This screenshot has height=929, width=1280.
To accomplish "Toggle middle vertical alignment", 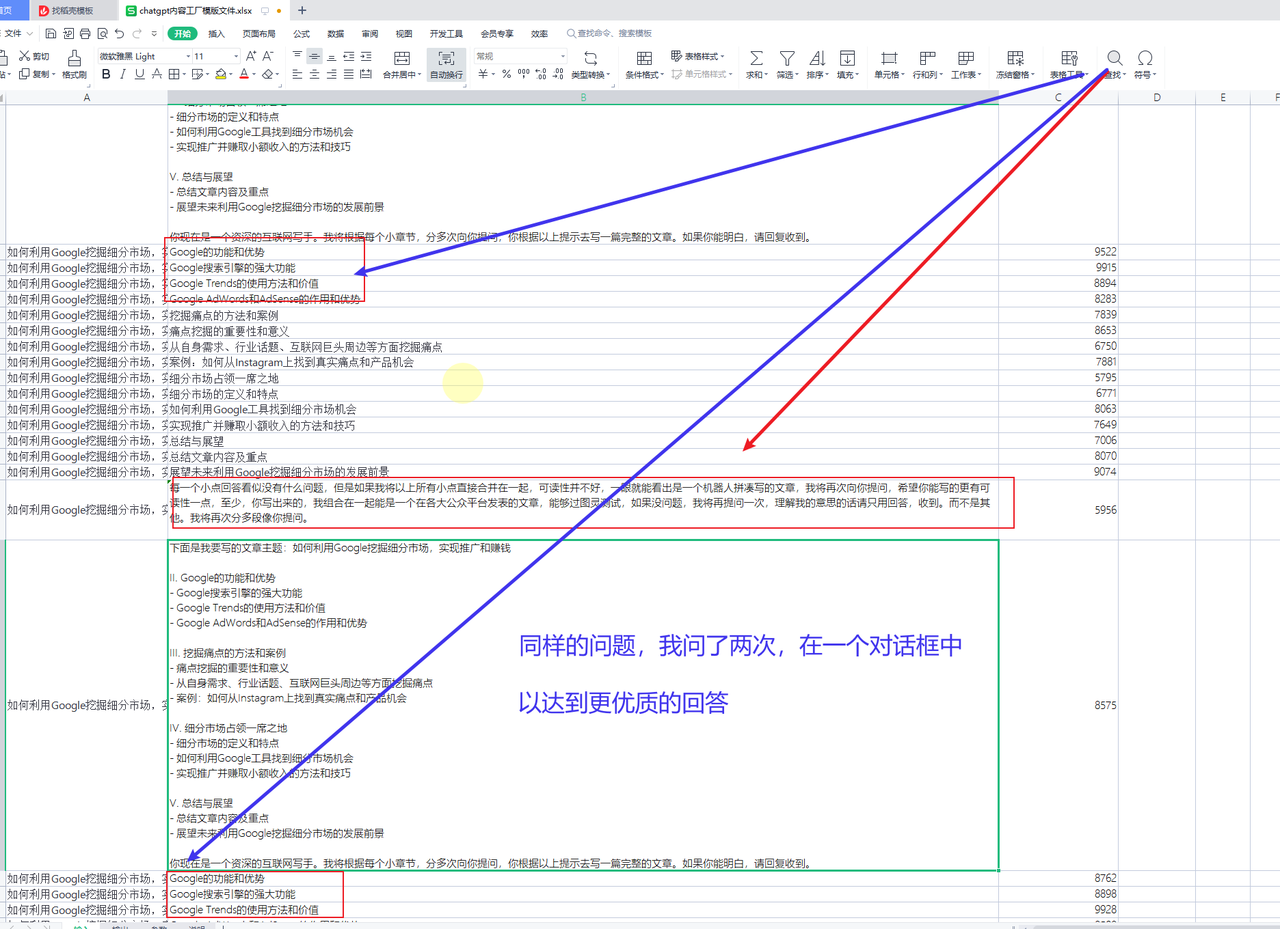I will coord(314,57).
